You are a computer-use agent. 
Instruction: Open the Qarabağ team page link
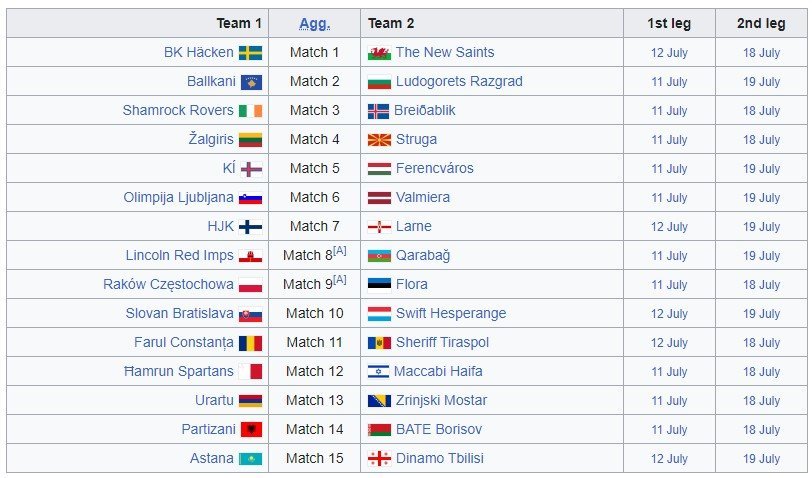pyautogui.click(x=423, y=255)
